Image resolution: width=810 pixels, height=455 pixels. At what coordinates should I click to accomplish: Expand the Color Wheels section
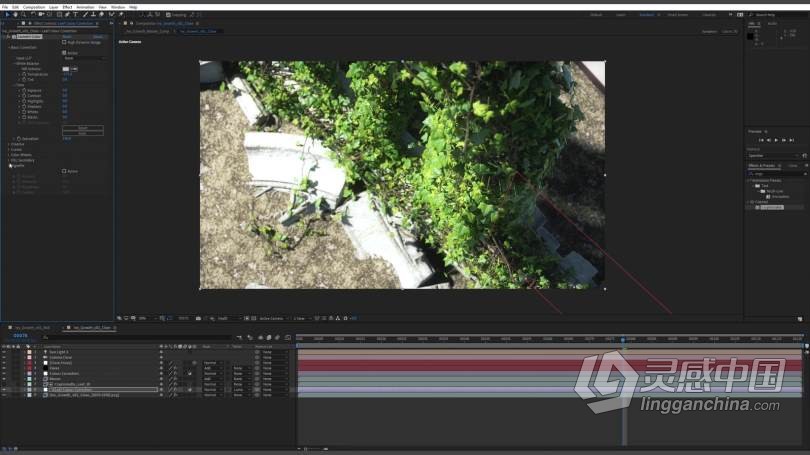[8, 155]
